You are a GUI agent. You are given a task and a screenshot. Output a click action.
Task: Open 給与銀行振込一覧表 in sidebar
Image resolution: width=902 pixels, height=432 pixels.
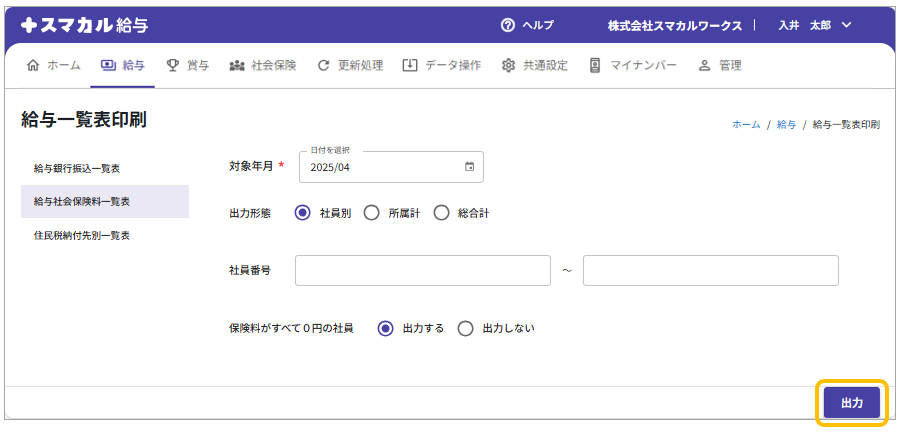(84, 168)
